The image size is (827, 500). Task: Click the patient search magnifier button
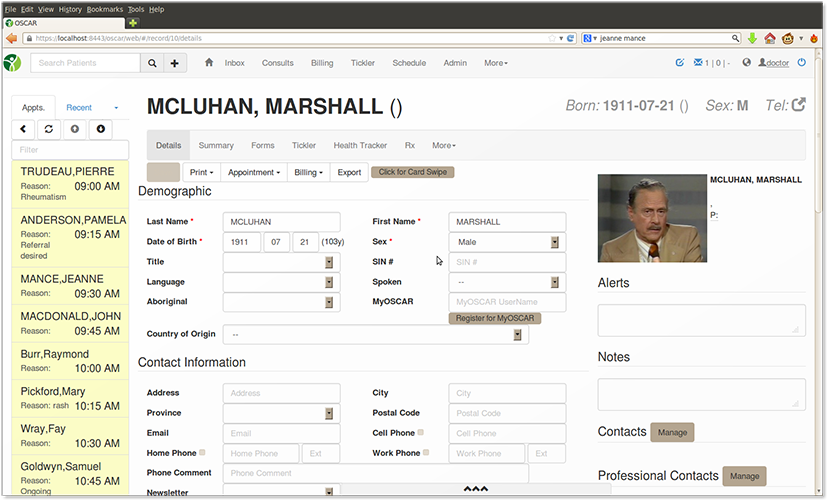coord(152,63)
